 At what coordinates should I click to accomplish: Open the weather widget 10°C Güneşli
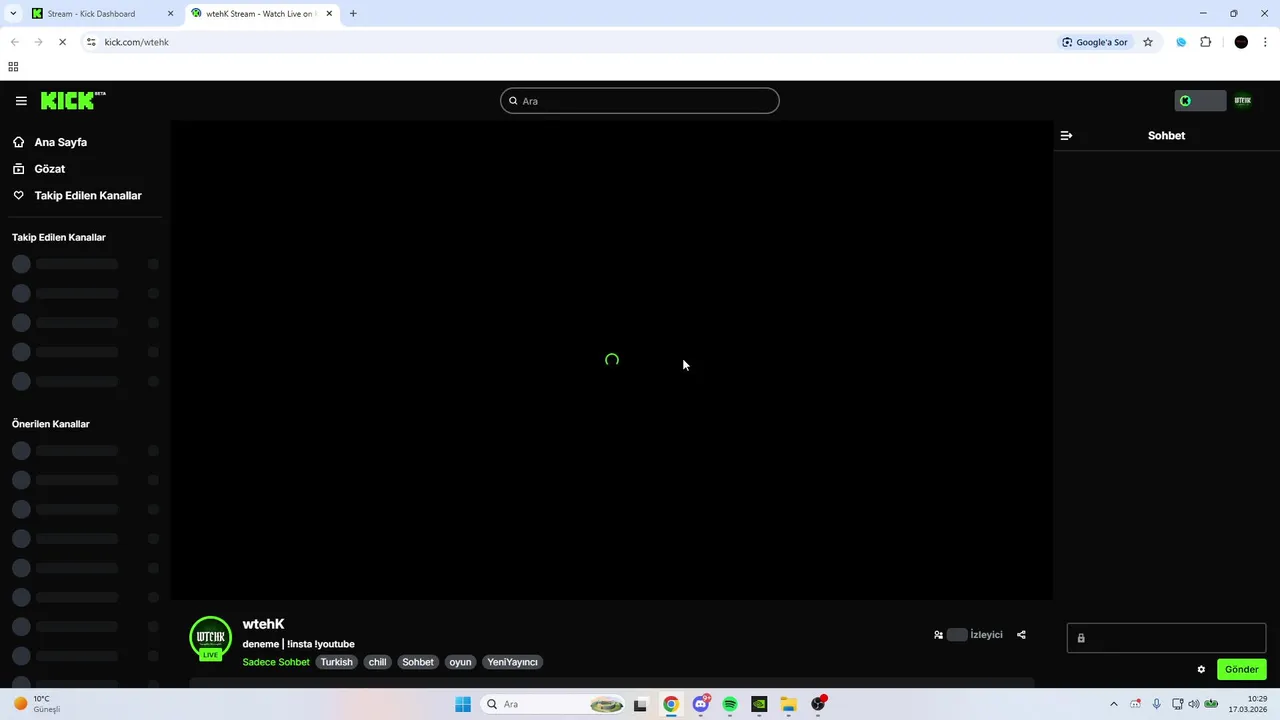[x=38, y=704]
